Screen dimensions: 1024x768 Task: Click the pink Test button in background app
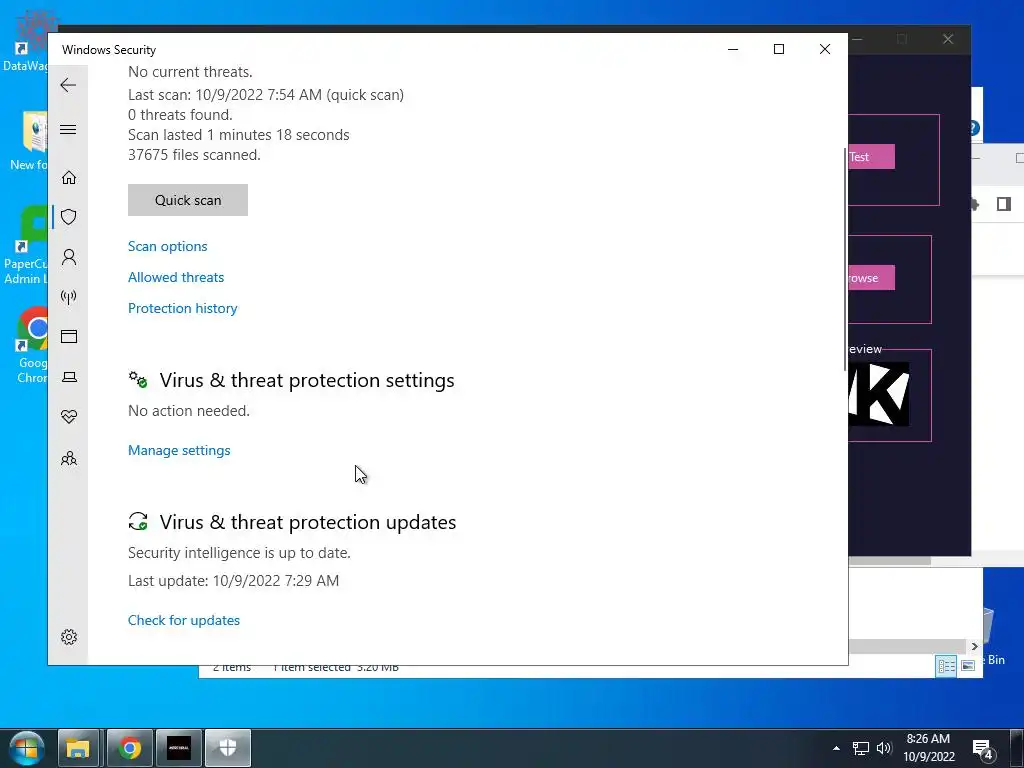coord(872,157)
